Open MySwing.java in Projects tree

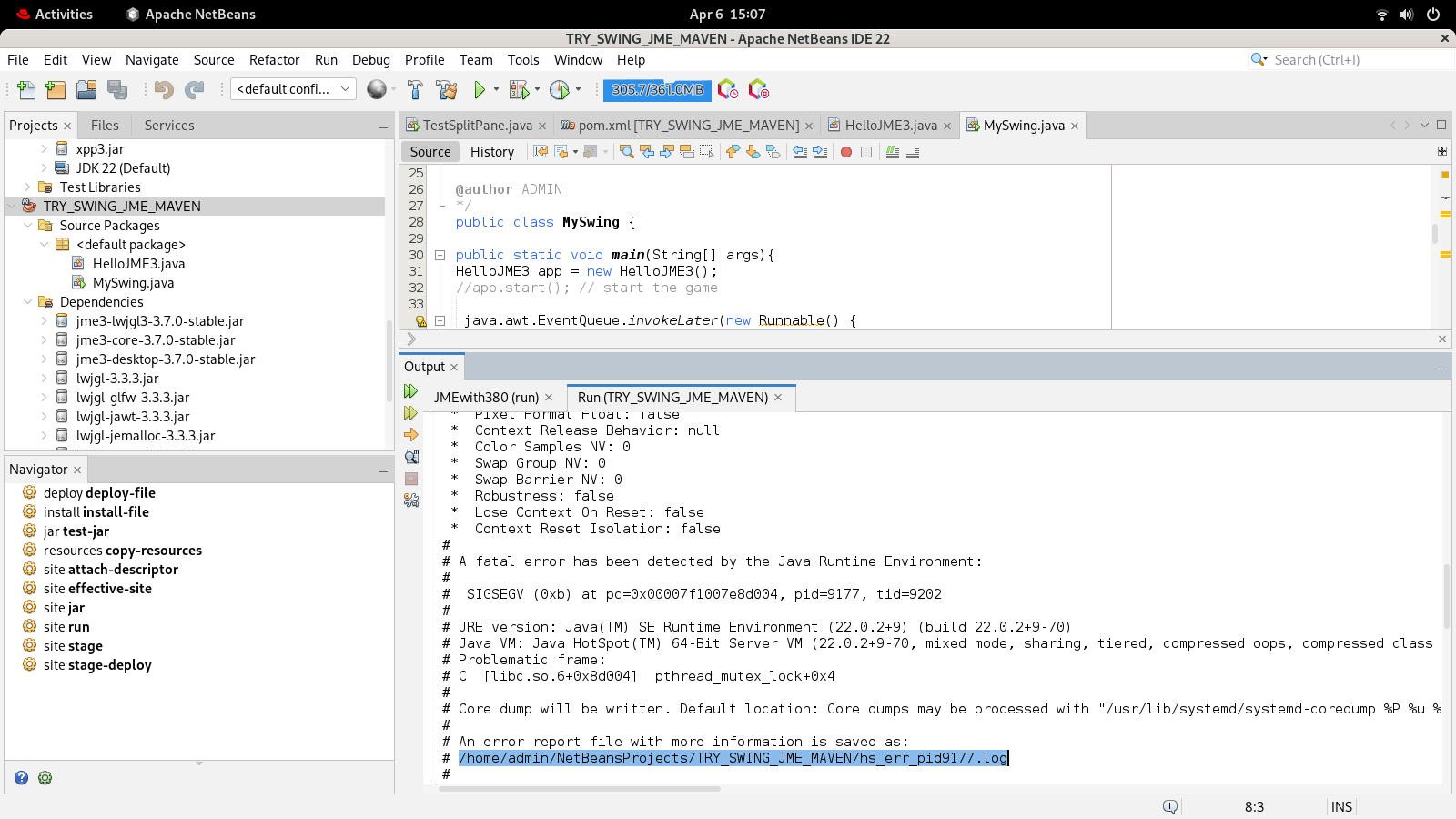(x=133, y=283)
